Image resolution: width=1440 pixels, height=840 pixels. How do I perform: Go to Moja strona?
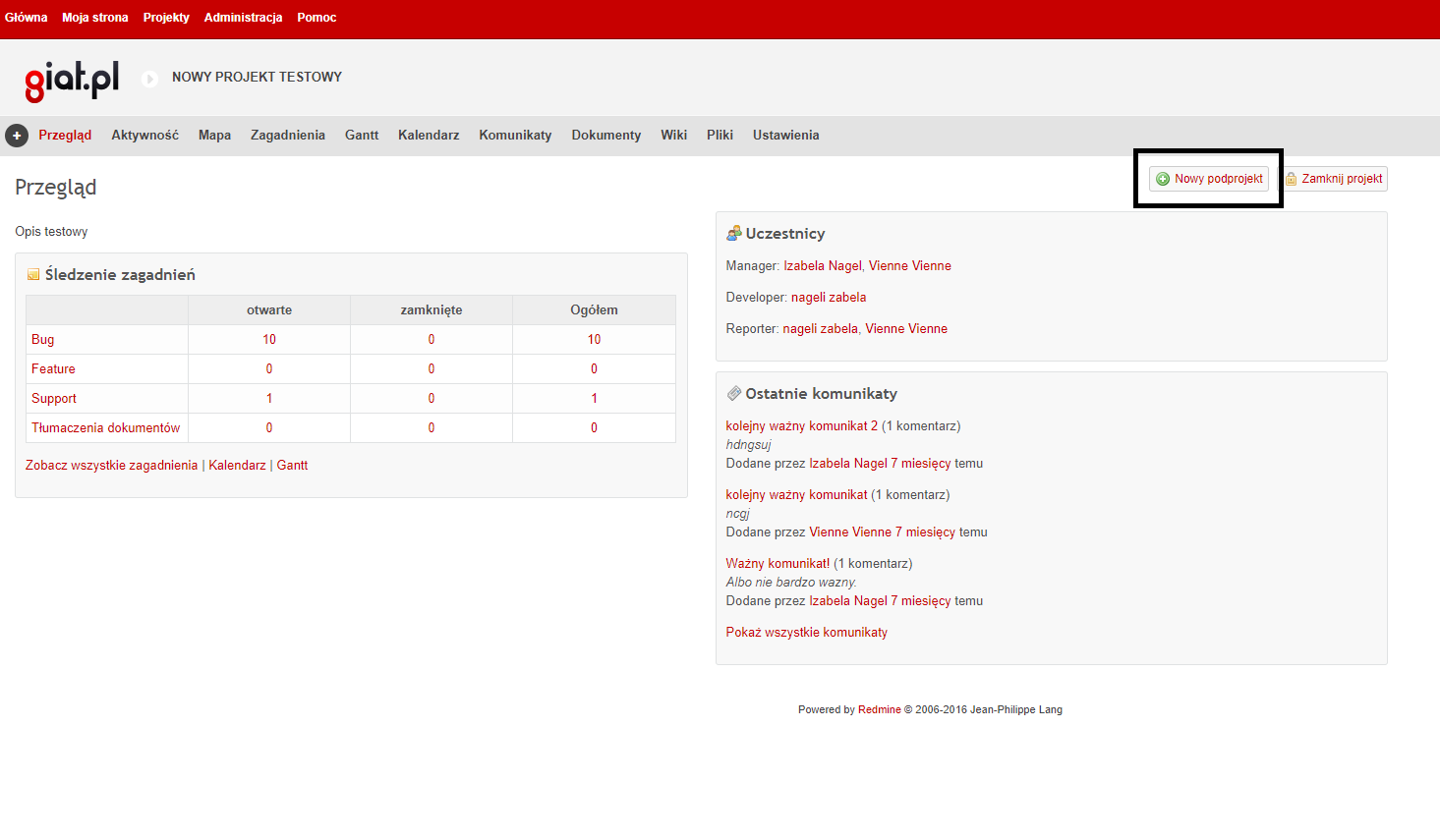[95, 18]
